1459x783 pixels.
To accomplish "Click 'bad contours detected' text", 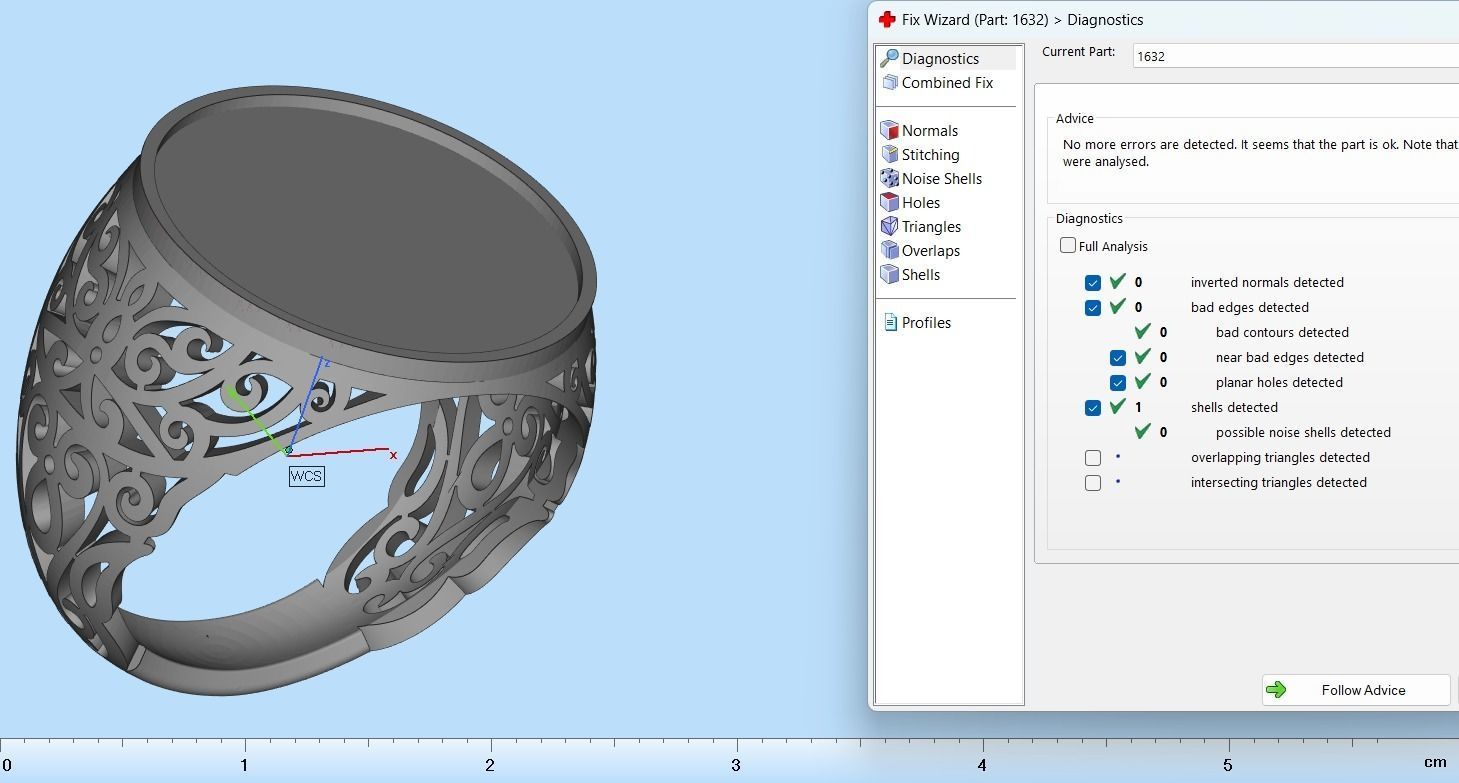I will point(1282,332).
